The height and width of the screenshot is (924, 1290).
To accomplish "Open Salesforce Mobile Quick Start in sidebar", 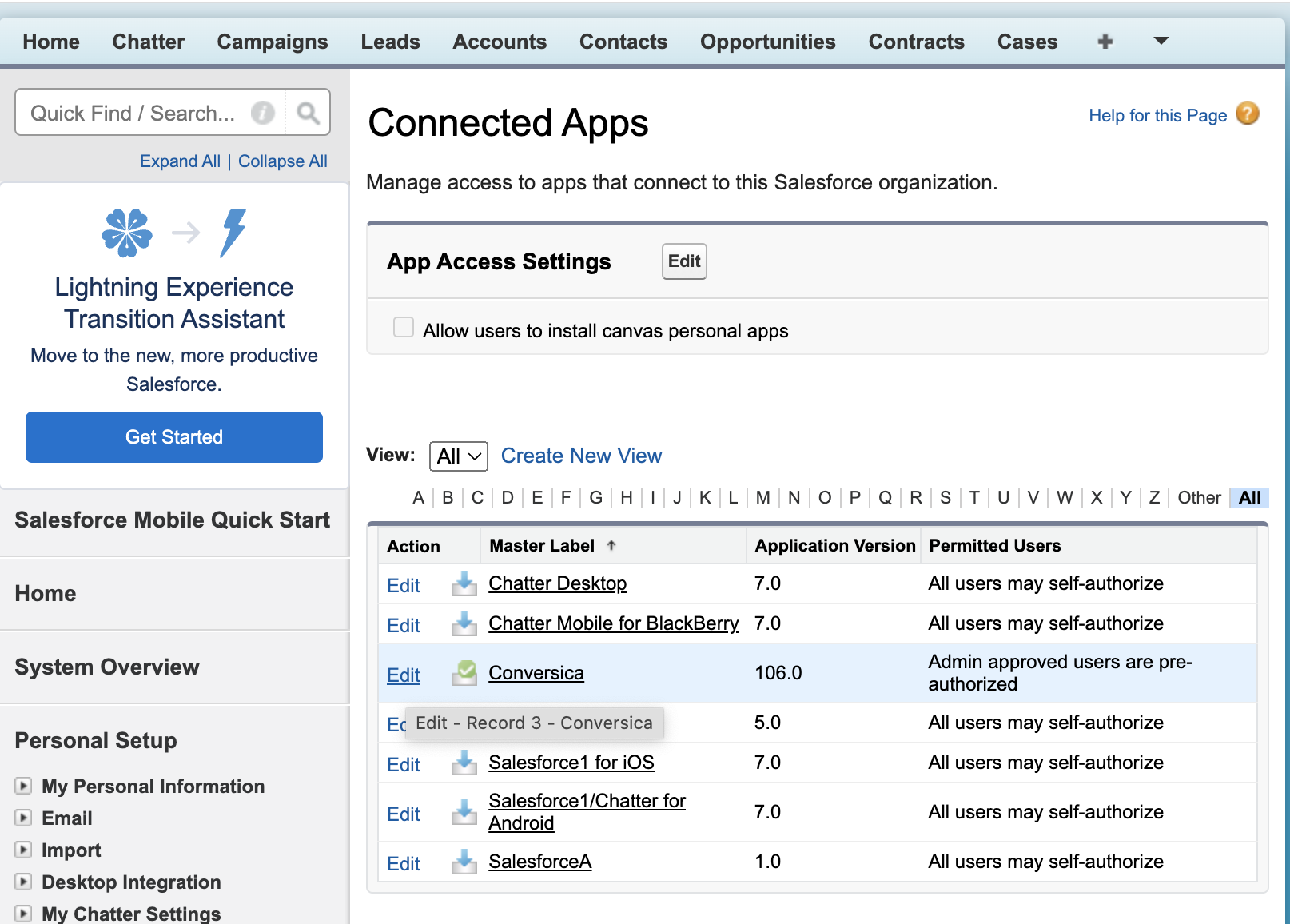I will 173,520.
